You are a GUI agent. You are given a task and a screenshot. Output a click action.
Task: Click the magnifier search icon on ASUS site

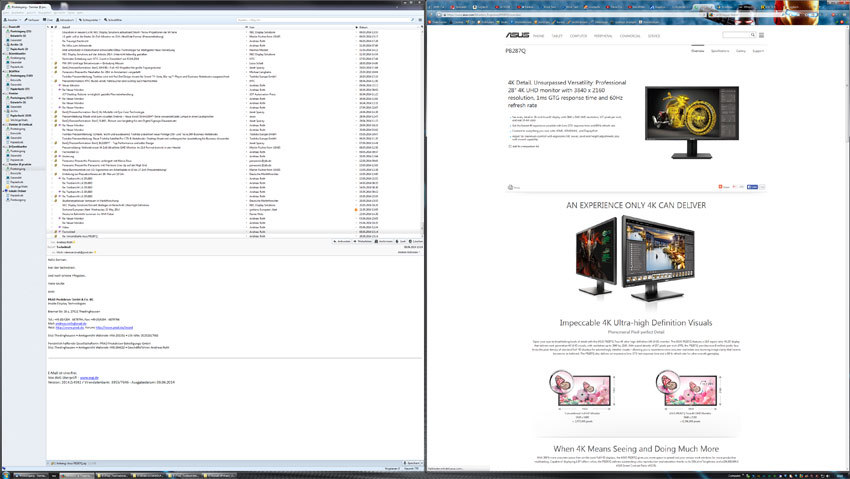point(753,35)
